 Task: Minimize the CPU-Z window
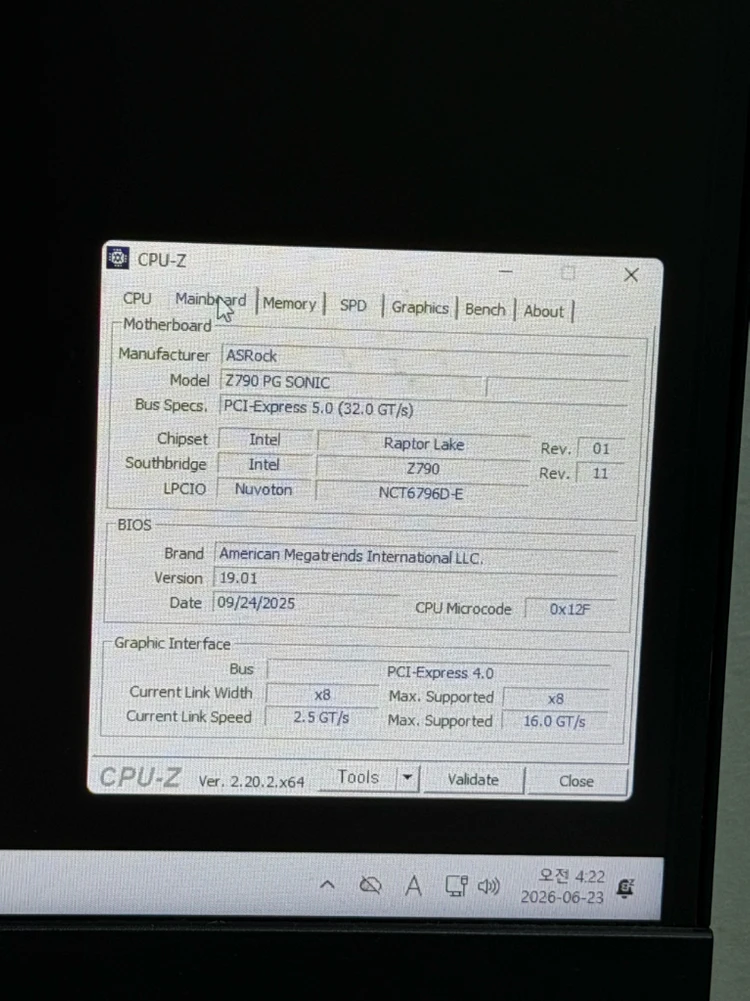click(x=506, y=271)
